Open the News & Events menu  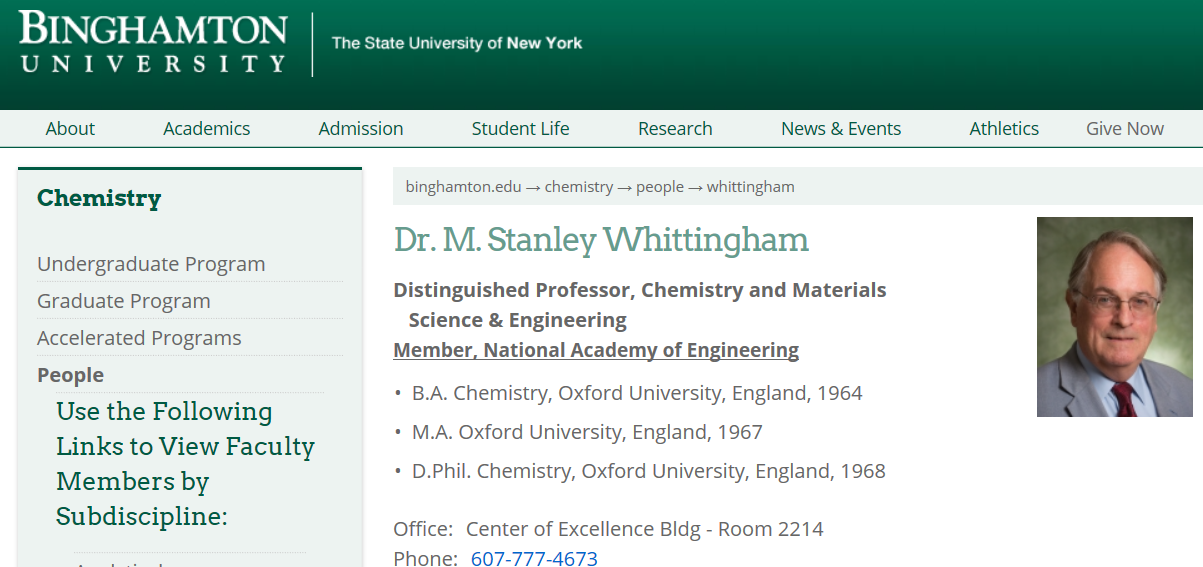coord(841,128)
